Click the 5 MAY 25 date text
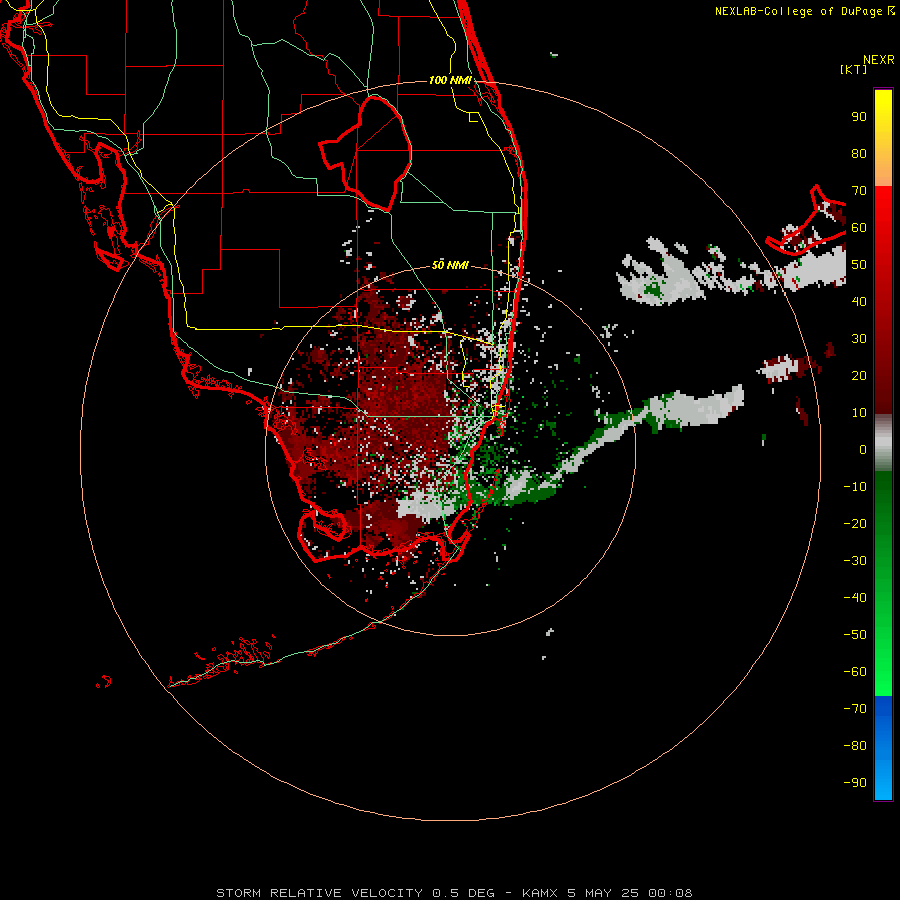The height and width of the screenshot is (900, 900). 603,893
